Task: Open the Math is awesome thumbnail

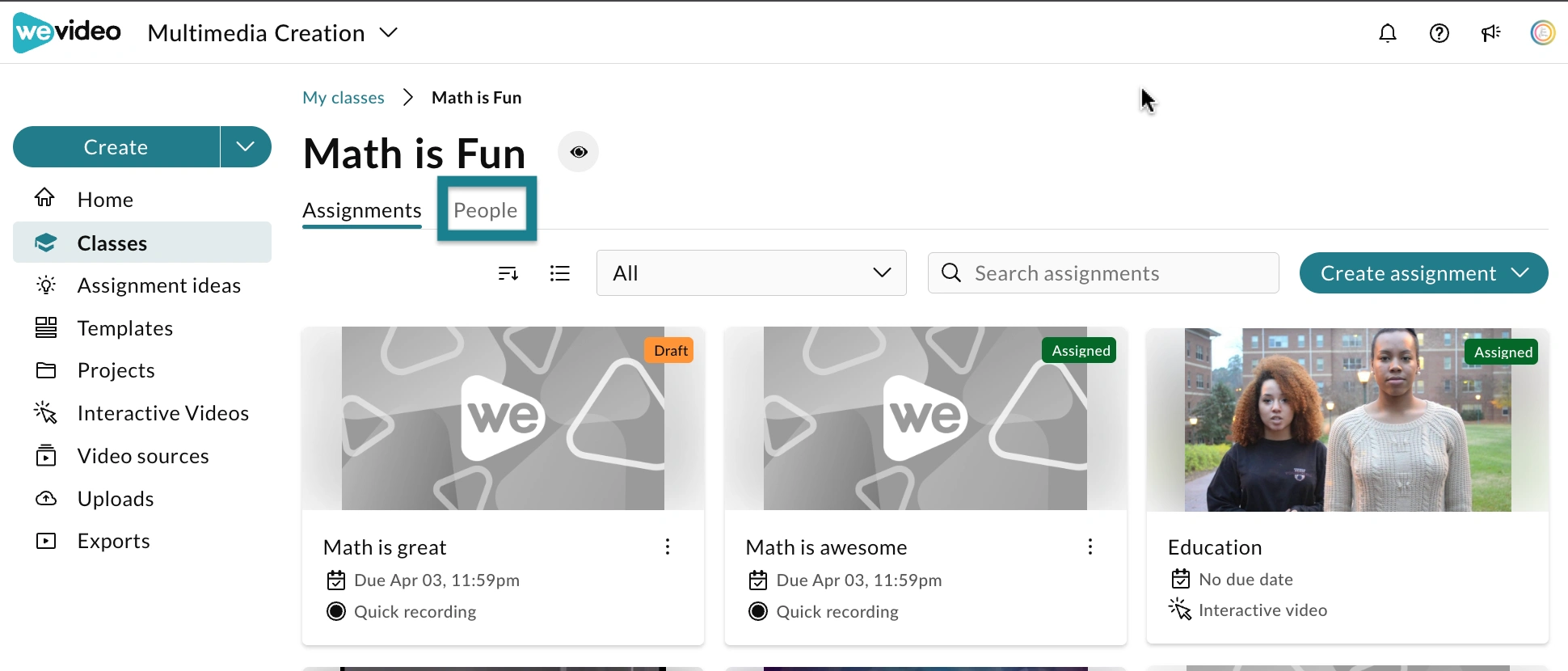Action: (925, 419)
